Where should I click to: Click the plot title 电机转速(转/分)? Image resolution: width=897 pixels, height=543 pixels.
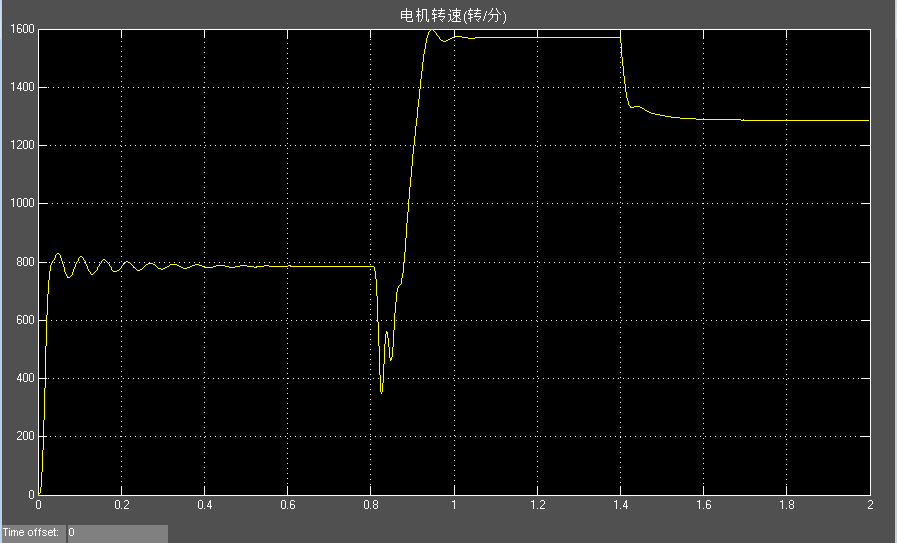tap(453, 15)
